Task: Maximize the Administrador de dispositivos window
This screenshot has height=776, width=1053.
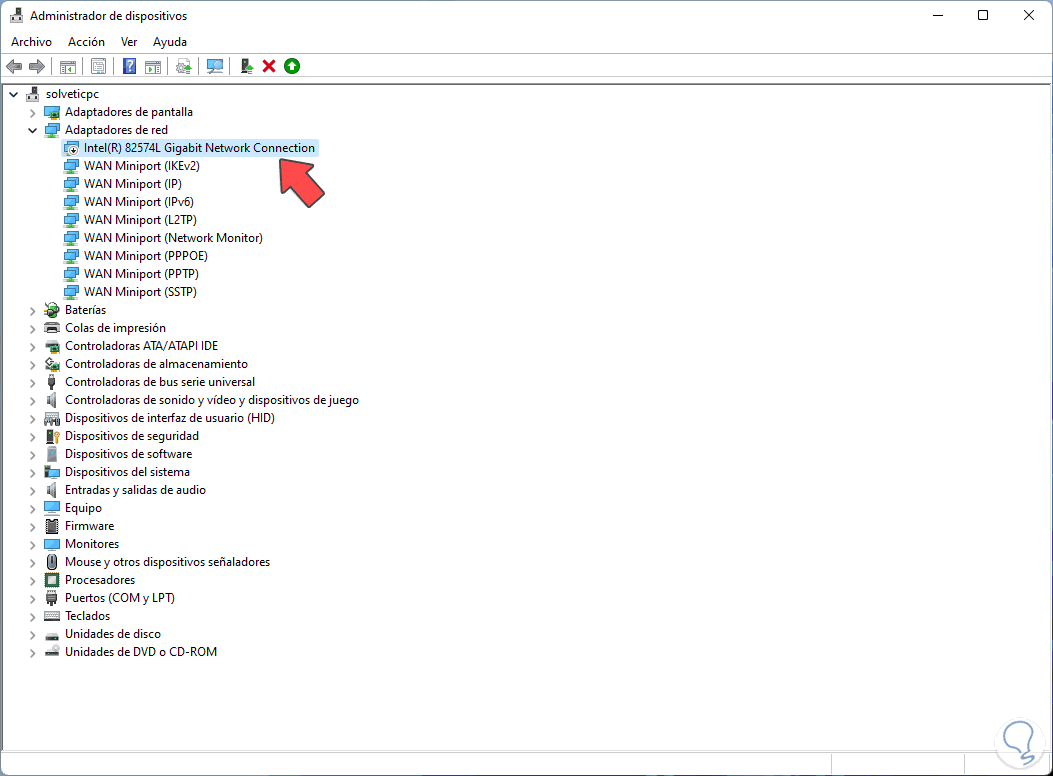Action: [982, 15]
